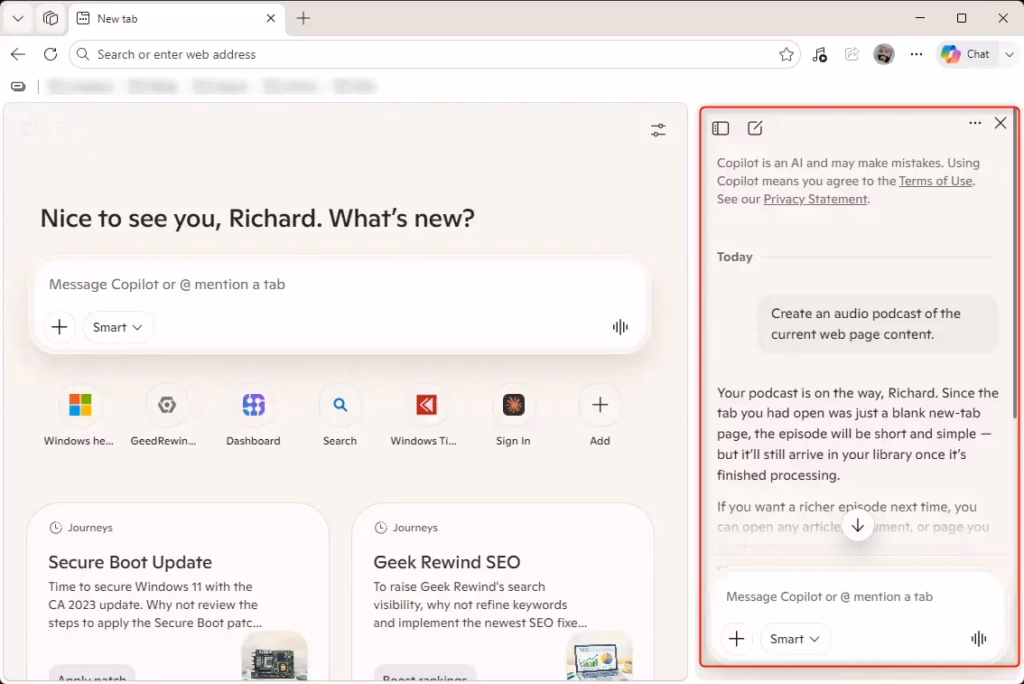The width and height of the screenshot is (1024, 684).
Task: Open the GeedRewin... shortcut tile
Action: click(165, 415)
